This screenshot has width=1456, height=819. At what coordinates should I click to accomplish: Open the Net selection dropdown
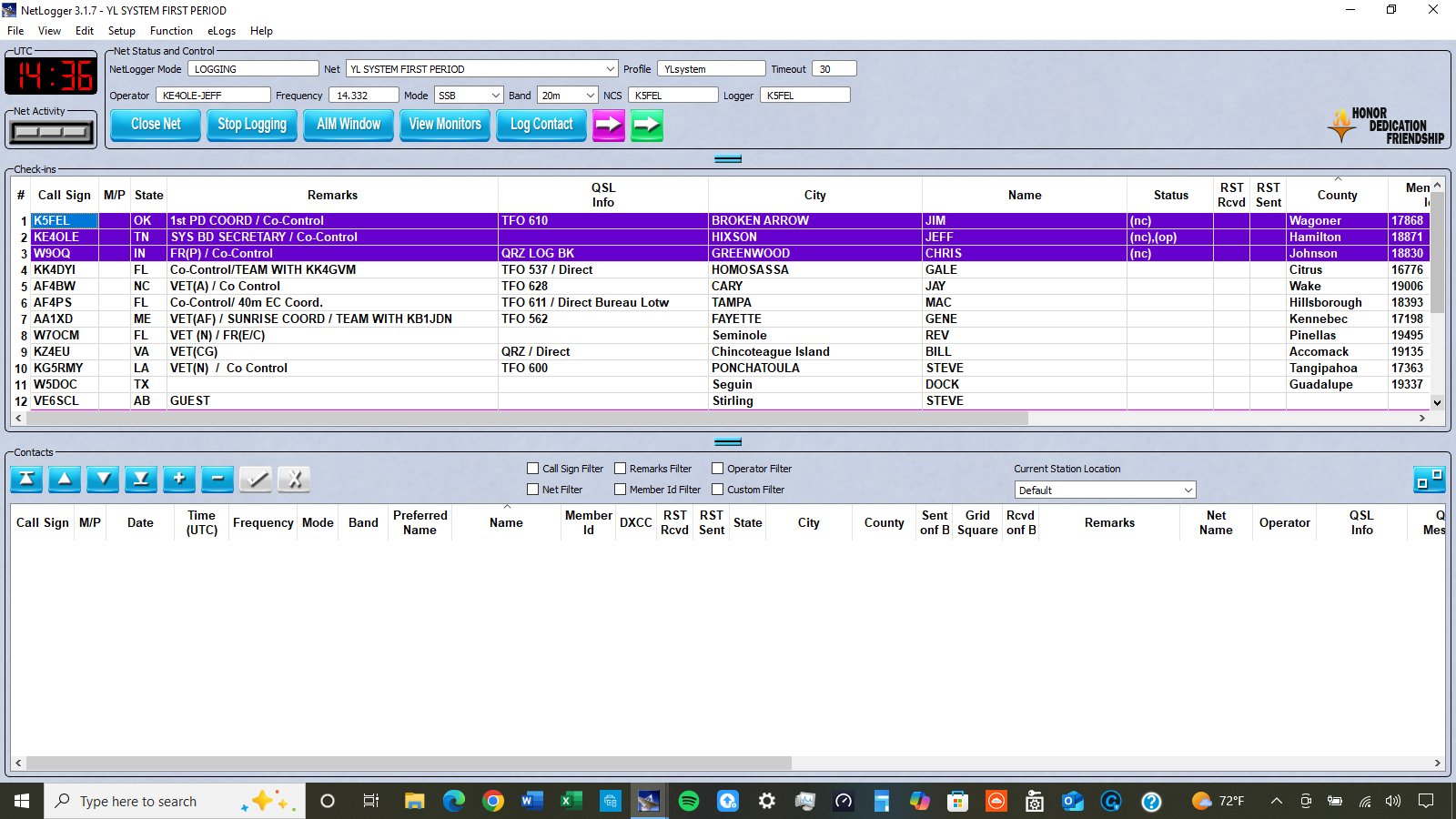pyautogui.click(x=610, y=69)
